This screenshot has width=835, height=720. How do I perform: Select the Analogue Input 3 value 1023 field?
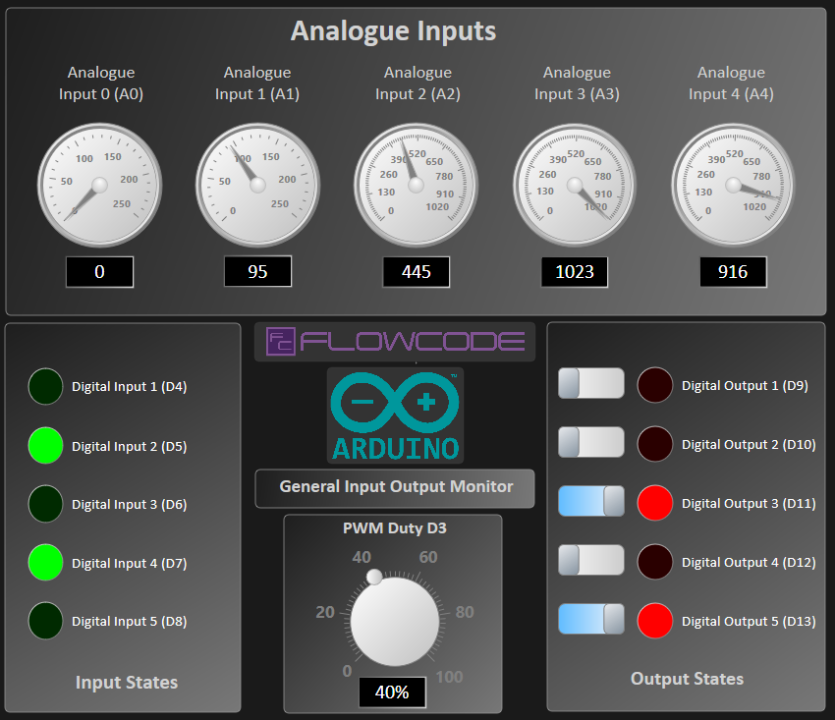pyautogui.click(x=575, y=272)
